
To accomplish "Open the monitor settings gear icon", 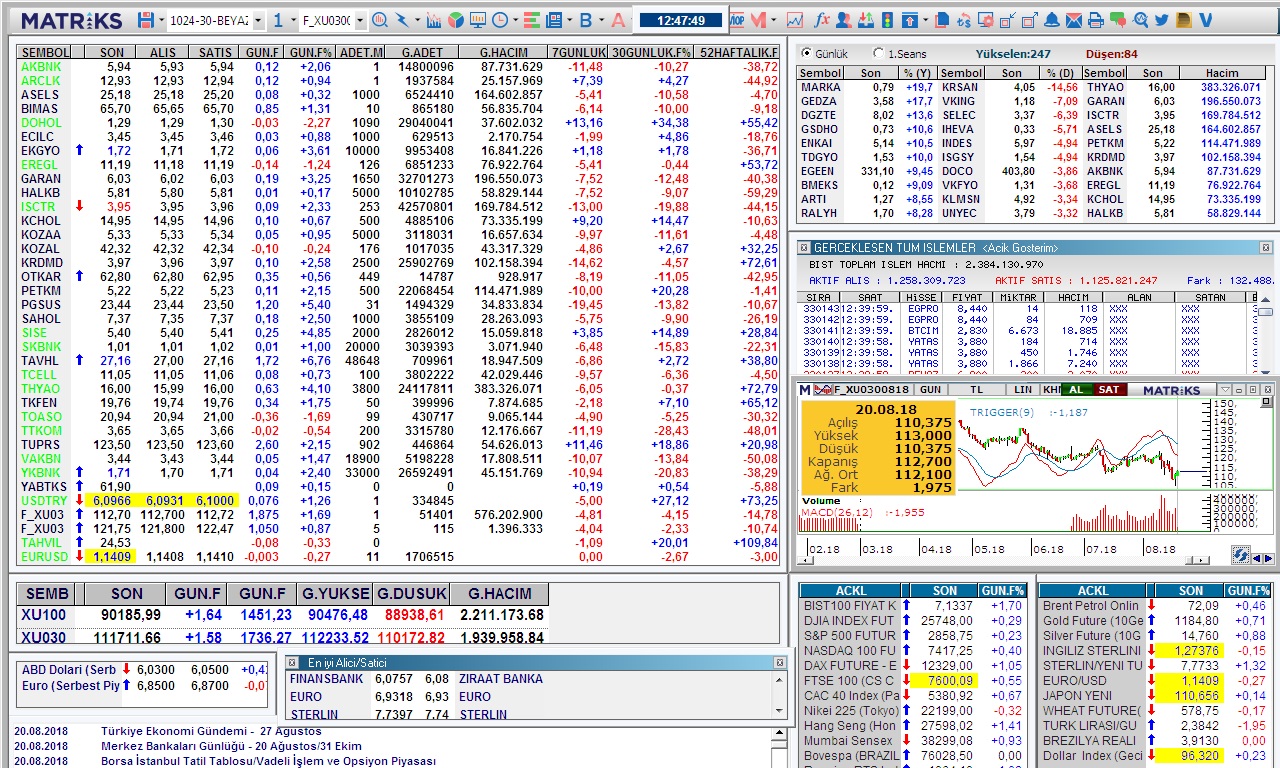I will [x=985, y=20].
